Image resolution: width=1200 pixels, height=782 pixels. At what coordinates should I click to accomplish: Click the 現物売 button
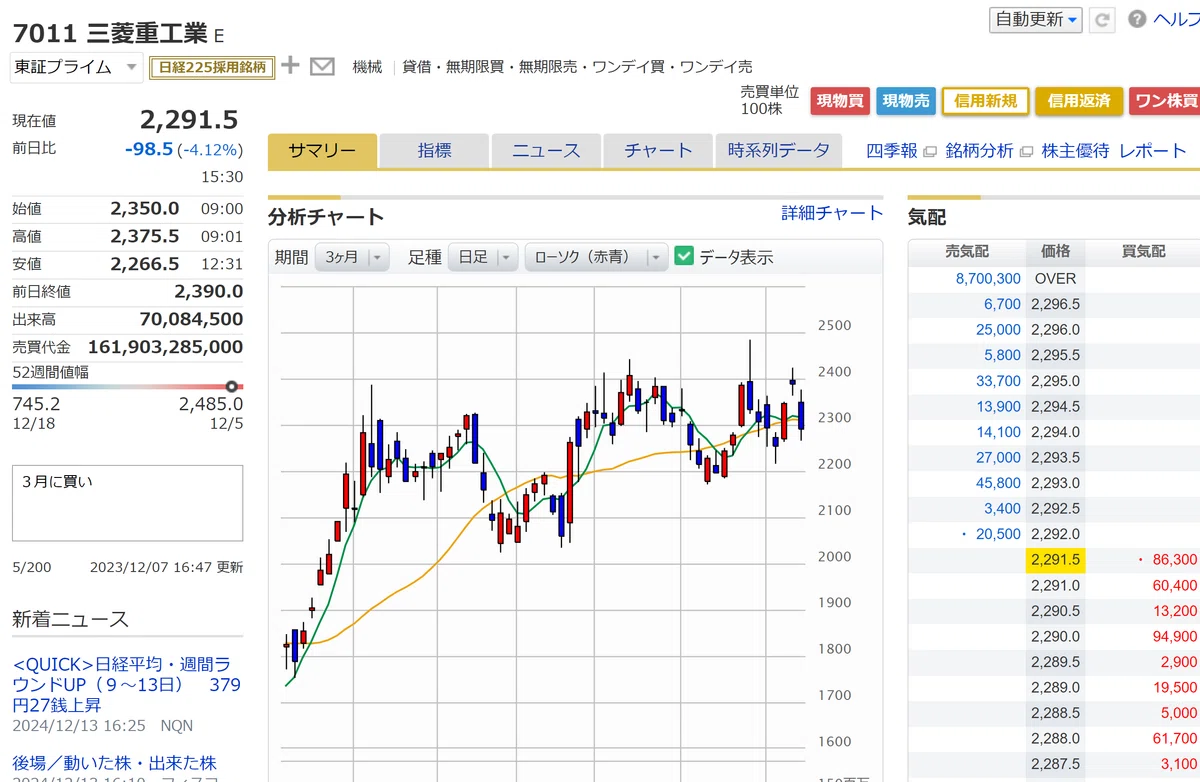(x=906, y=101)
